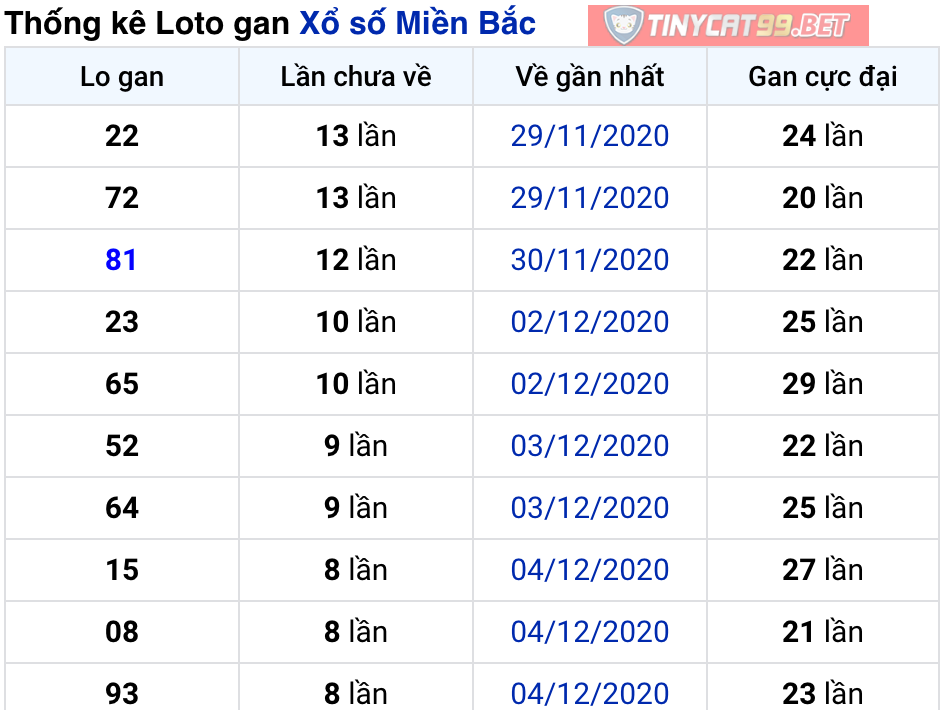This screenshot has width=942, height=710.
Task: Click the 04/12/2020 date in row 08
Action: (590, 632)
